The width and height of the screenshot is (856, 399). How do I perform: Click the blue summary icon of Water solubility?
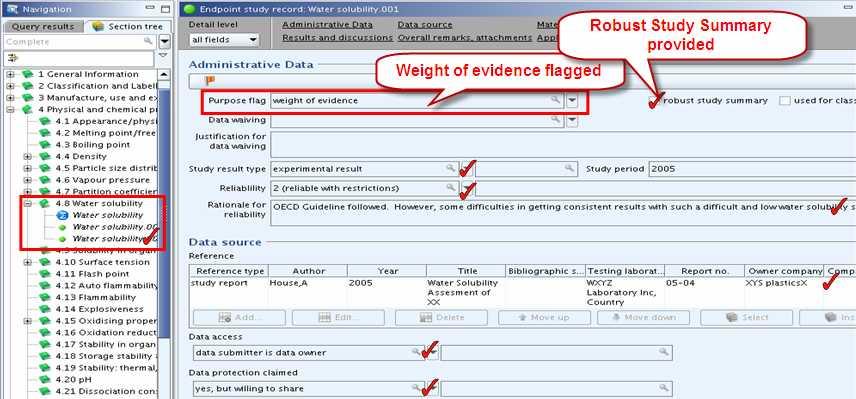pos(62,215)
